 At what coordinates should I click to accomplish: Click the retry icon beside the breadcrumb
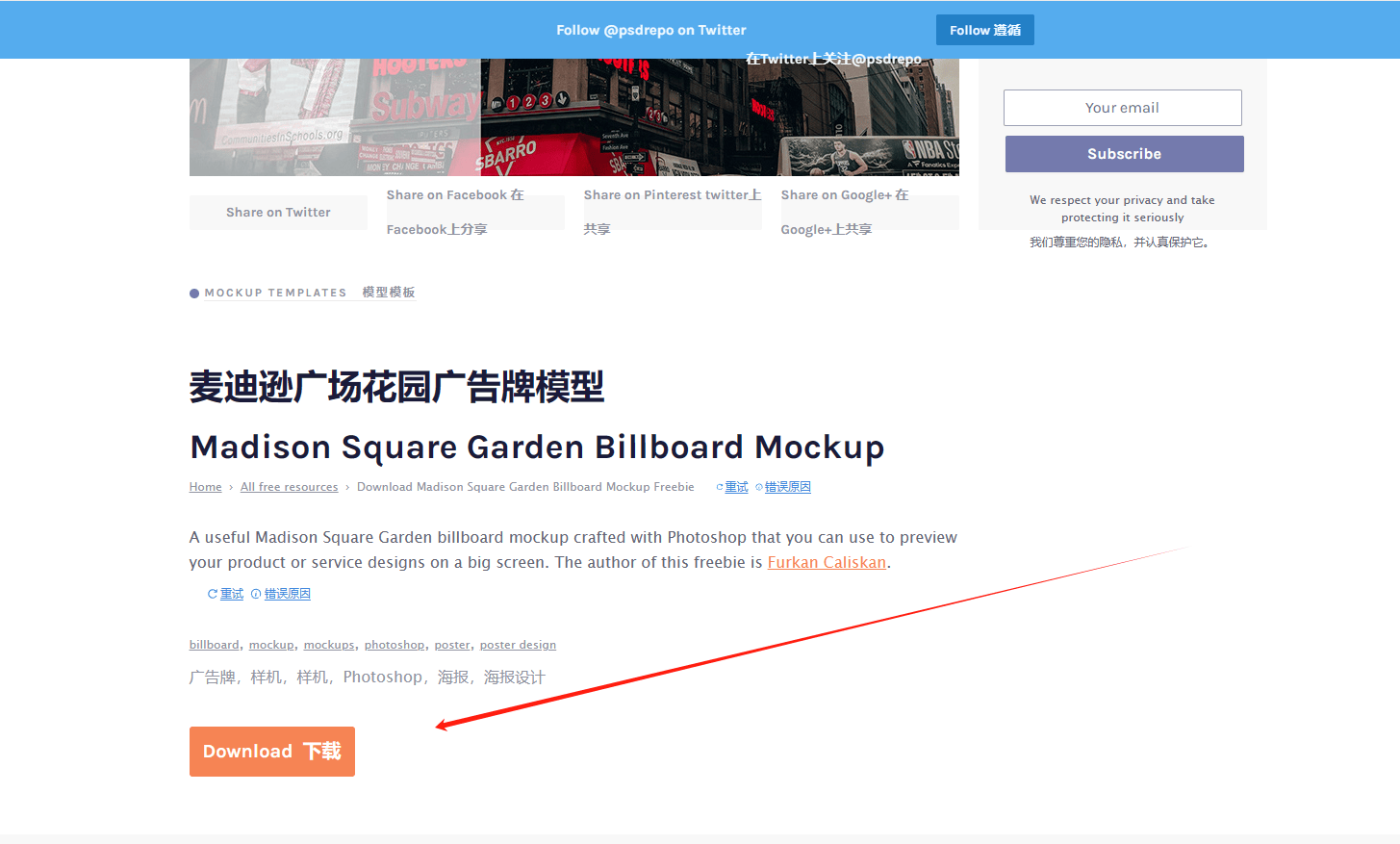coord(720,487)
